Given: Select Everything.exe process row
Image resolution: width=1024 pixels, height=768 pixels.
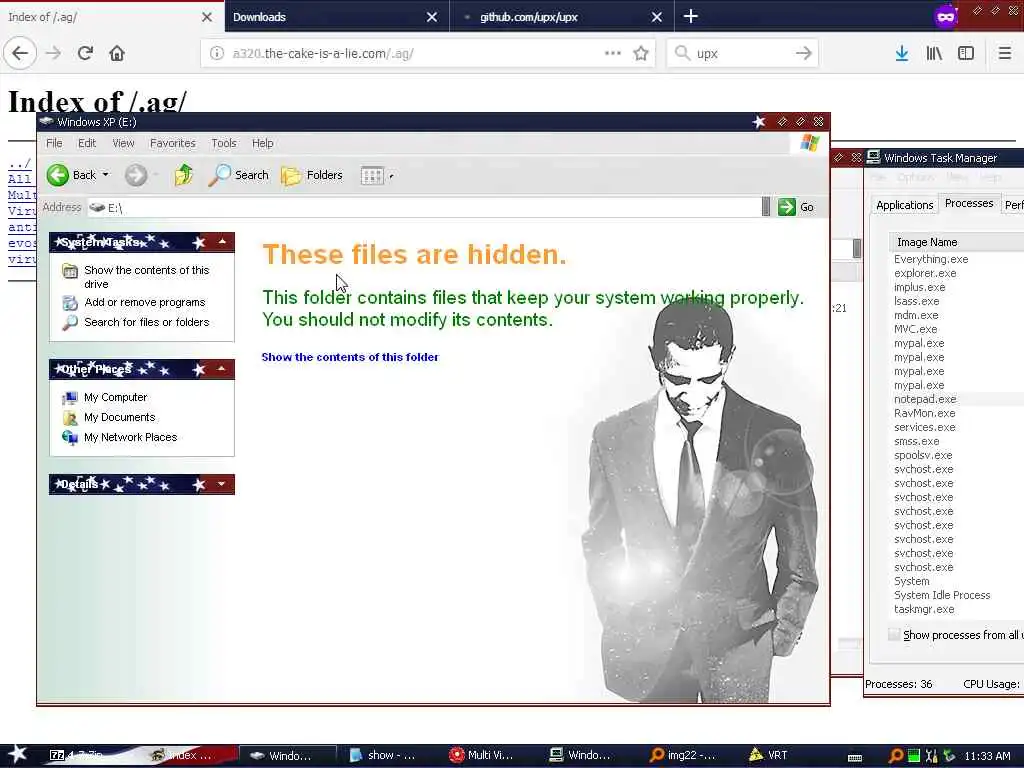Looking at the screenshot, I should pos(931,259).
